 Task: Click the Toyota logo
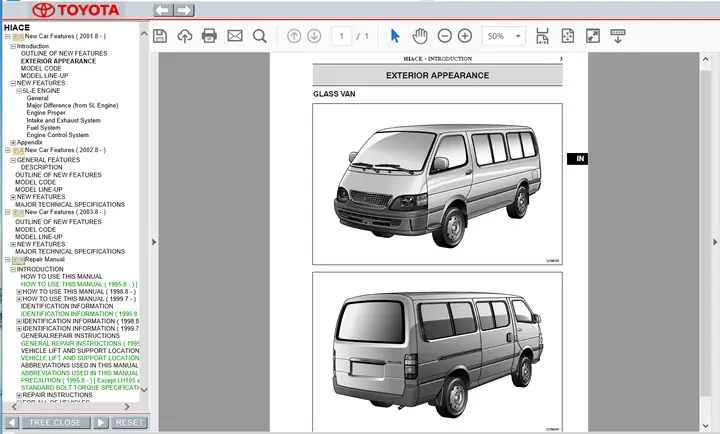pos(76,10)
